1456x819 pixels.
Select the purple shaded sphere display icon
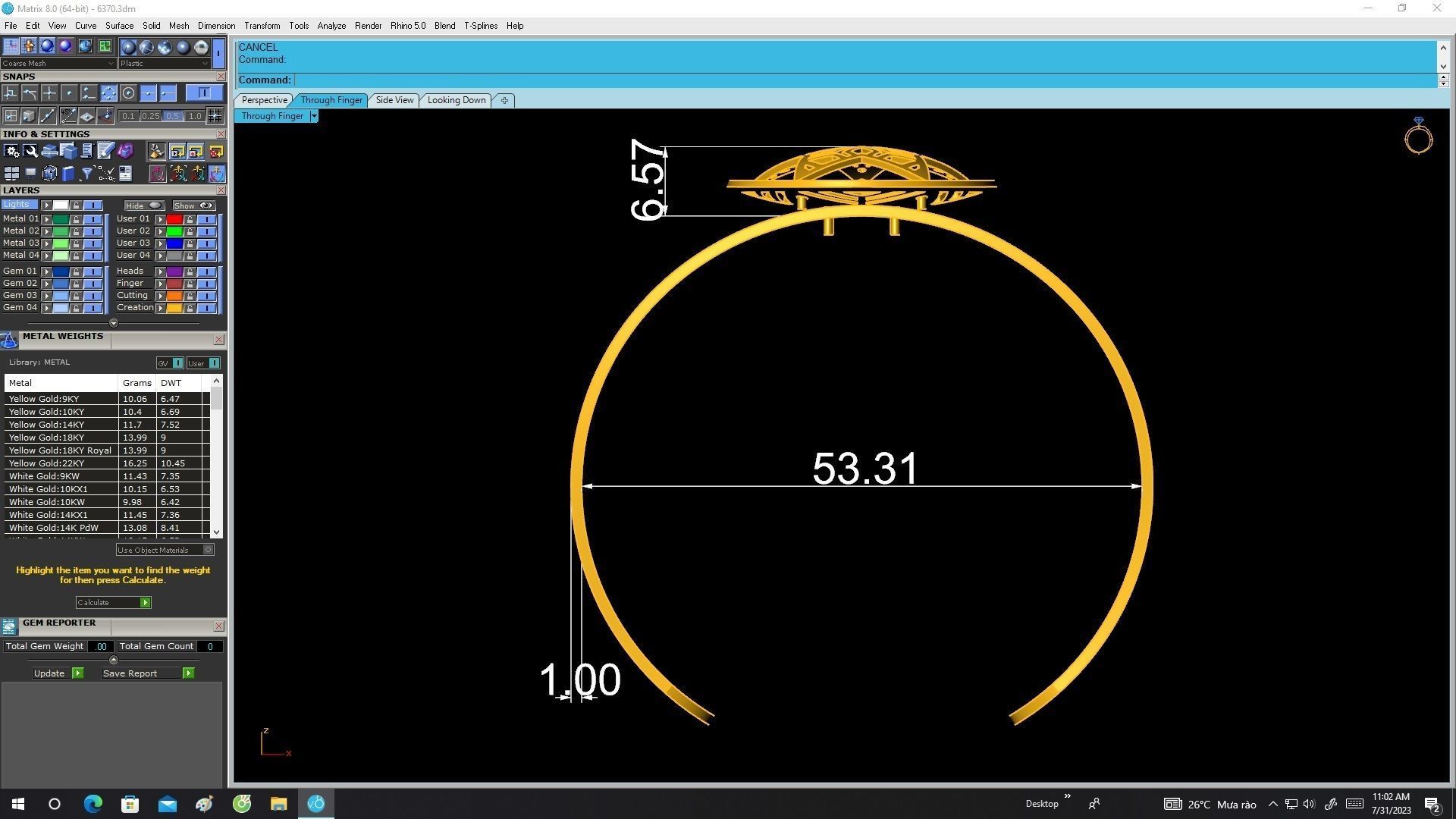[x=65, y=46]
